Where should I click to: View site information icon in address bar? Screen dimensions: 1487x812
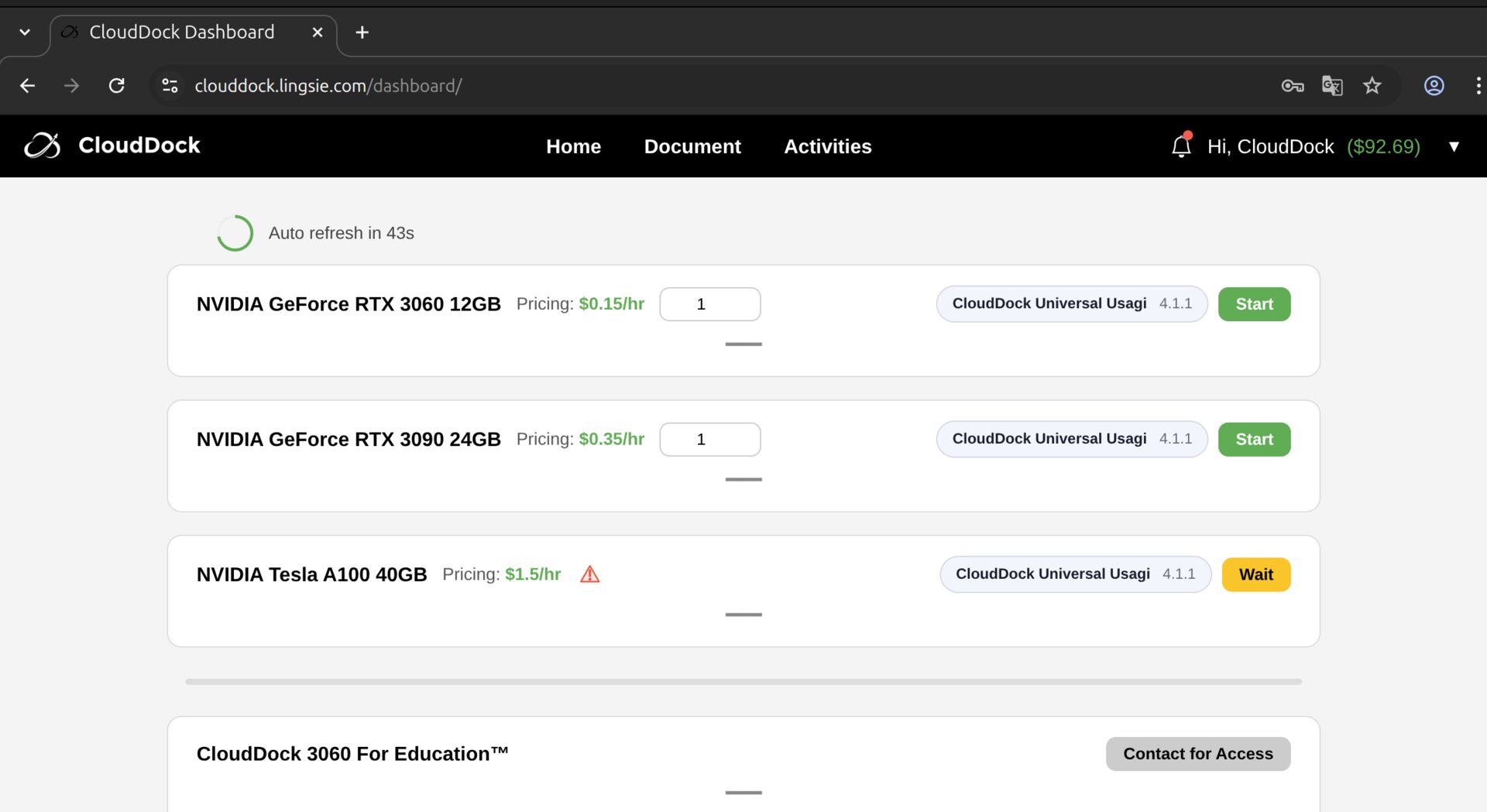coord(170,86)
